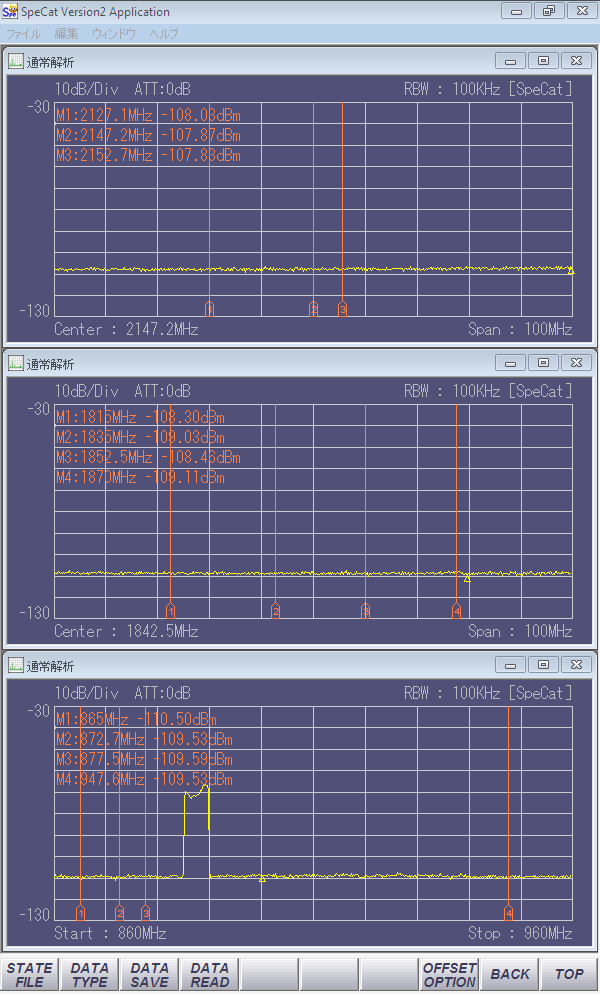
Task: Click the 10dB/Div ATT:0dB label in middle graph
Action: [122, 391]
